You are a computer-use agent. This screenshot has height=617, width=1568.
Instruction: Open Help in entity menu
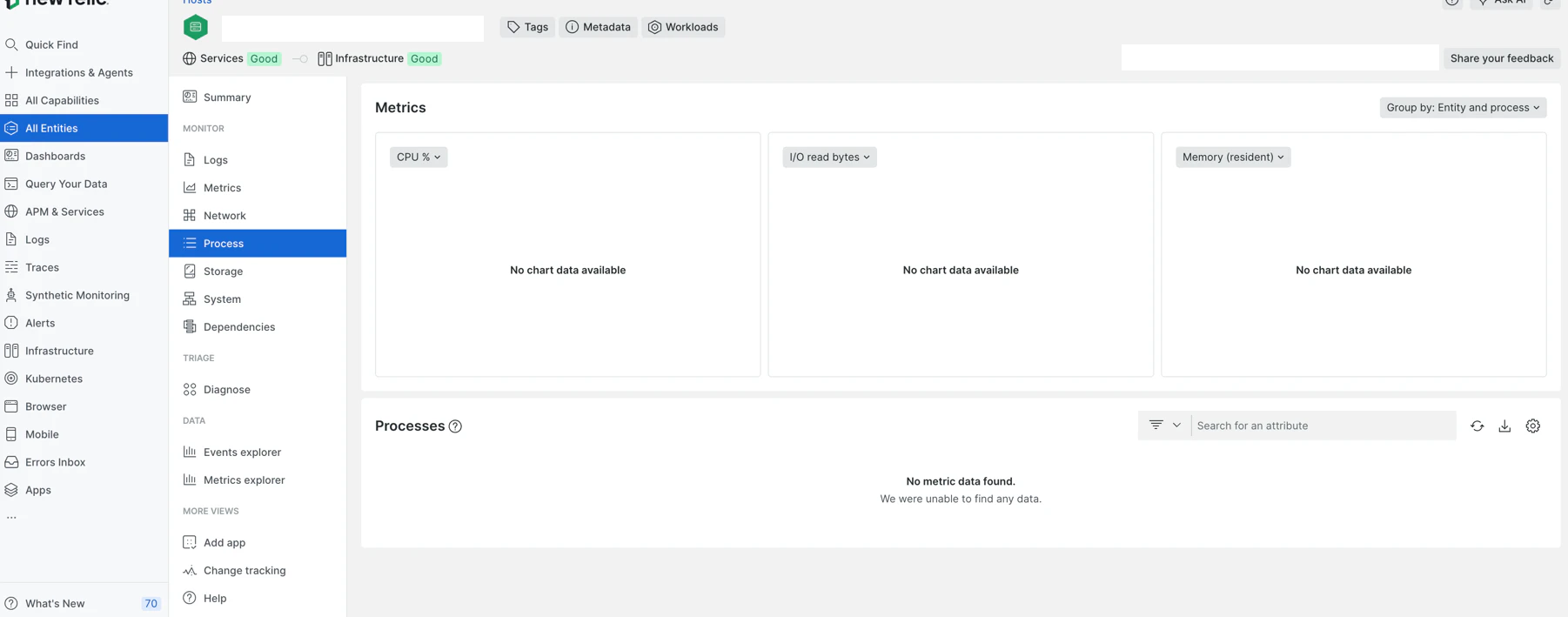pyautogui.click(x=258, y=599)
